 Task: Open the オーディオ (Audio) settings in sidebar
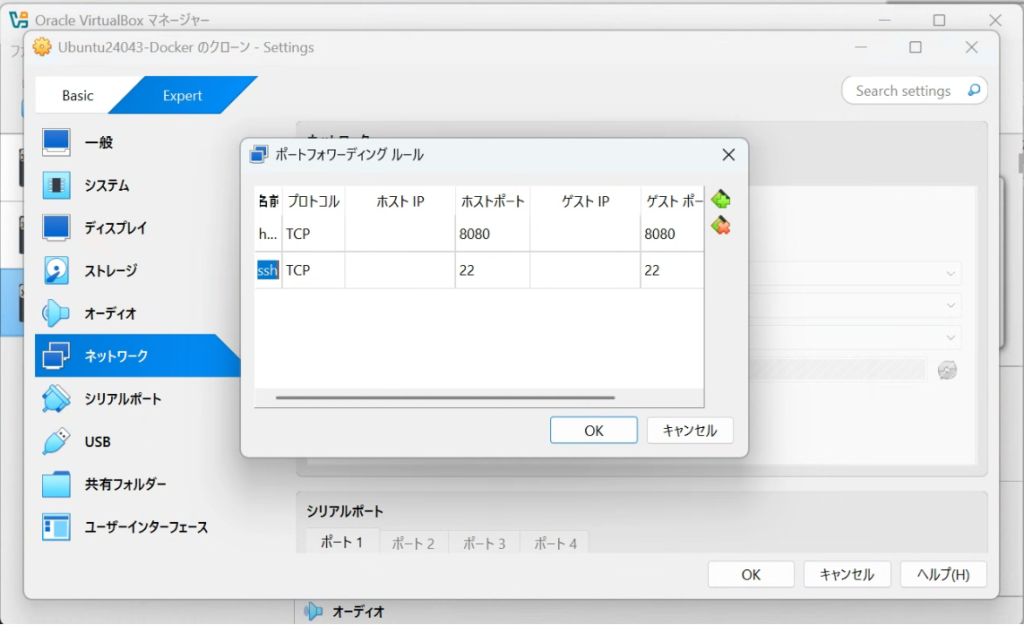pos(110,314)
